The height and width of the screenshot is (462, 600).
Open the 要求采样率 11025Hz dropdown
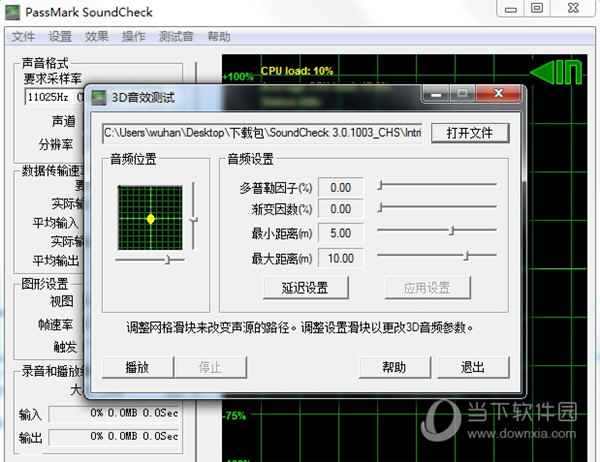coord(54,97)
